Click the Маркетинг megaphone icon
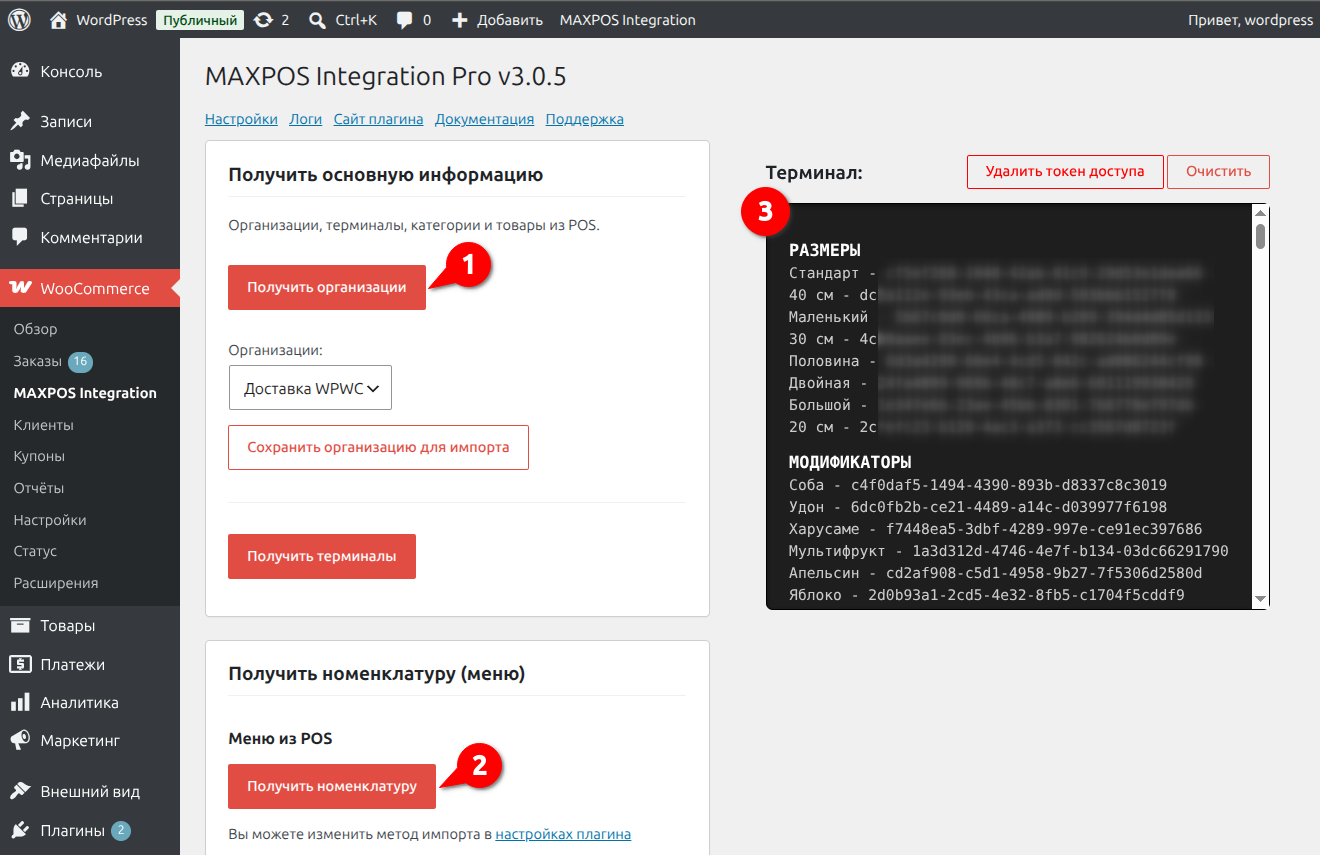 [x=20, y=741]
